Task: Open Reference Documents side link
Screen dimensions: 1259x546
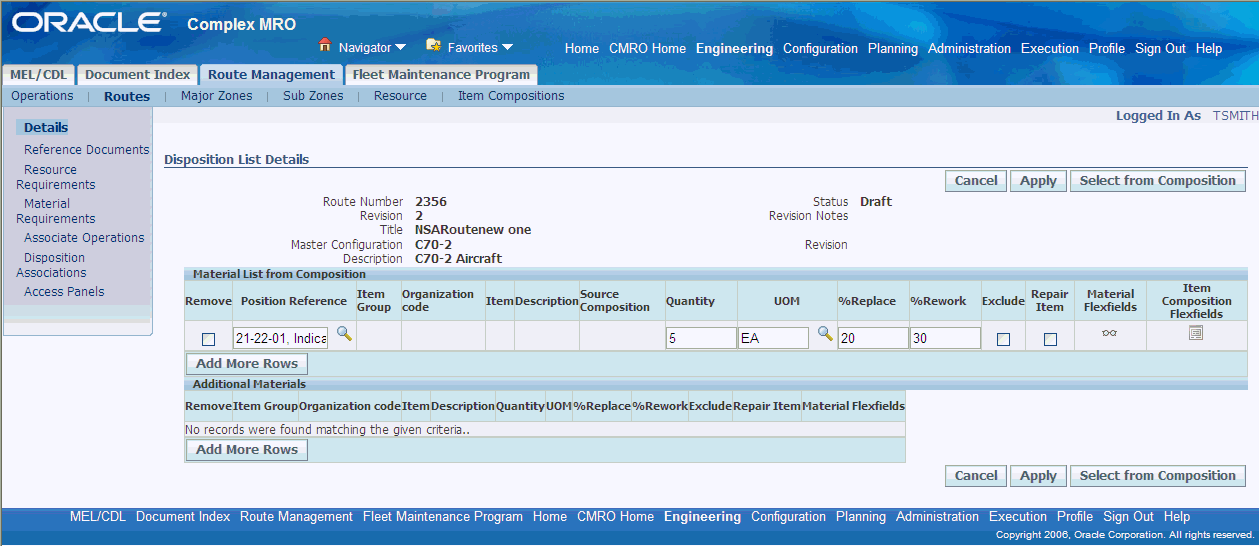Action: pyautogui.click(x=87, y=149)
